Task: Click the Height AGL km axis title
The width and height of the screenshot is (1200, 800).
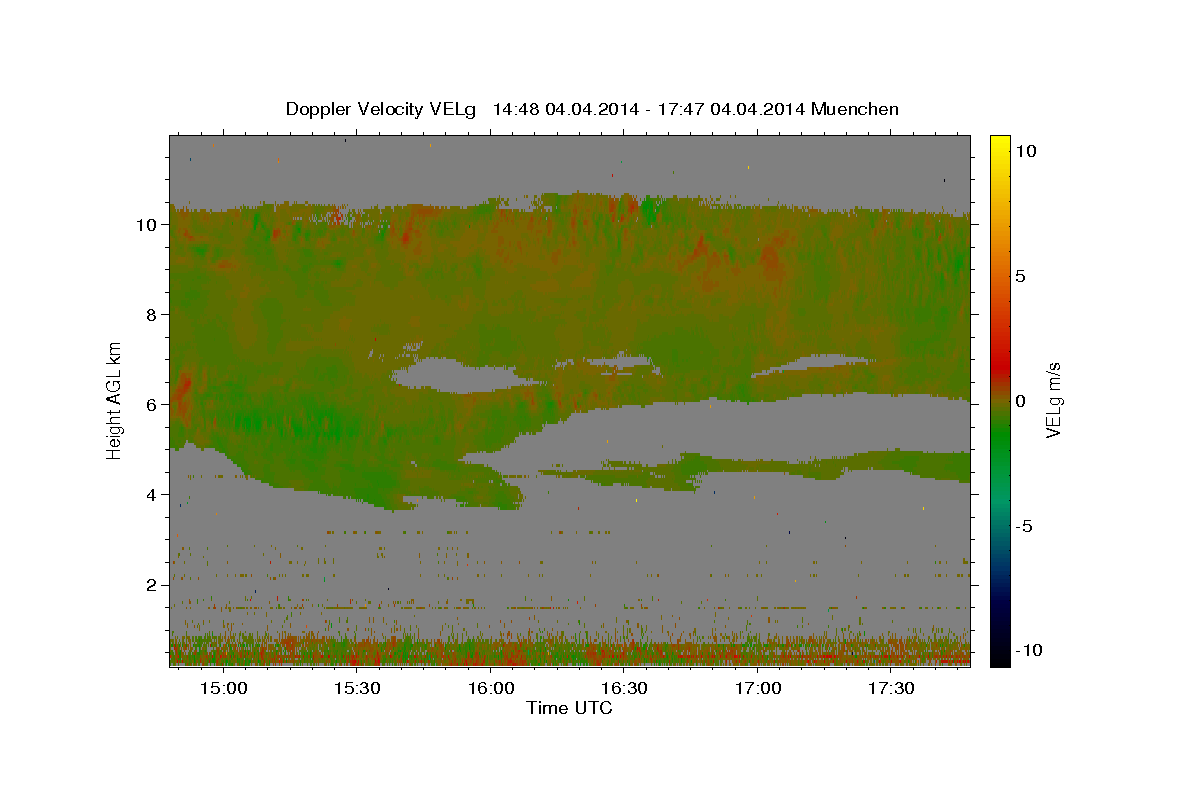Action: click(x=114, y=400)
